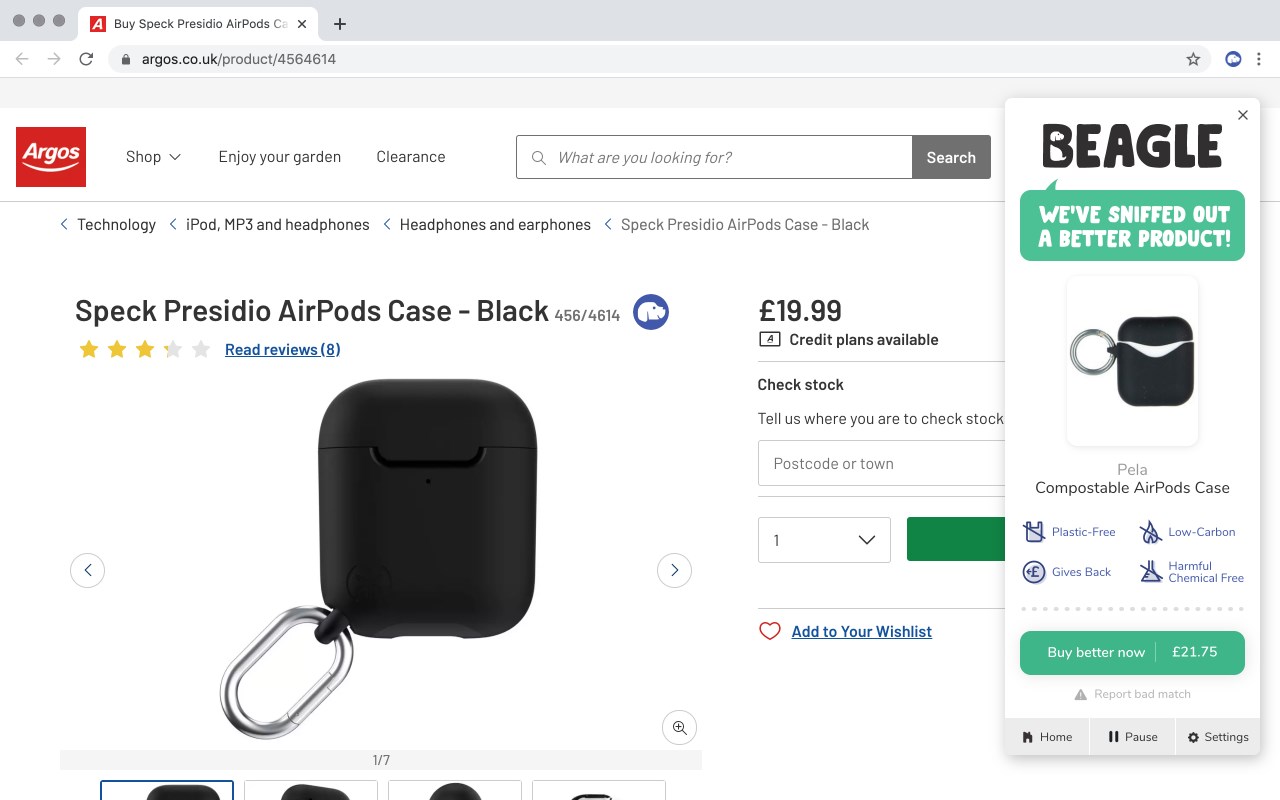Open Chrome's three-dot menu
The height and width of the screenshot is (800, 1280).
tap(1260, 59)
